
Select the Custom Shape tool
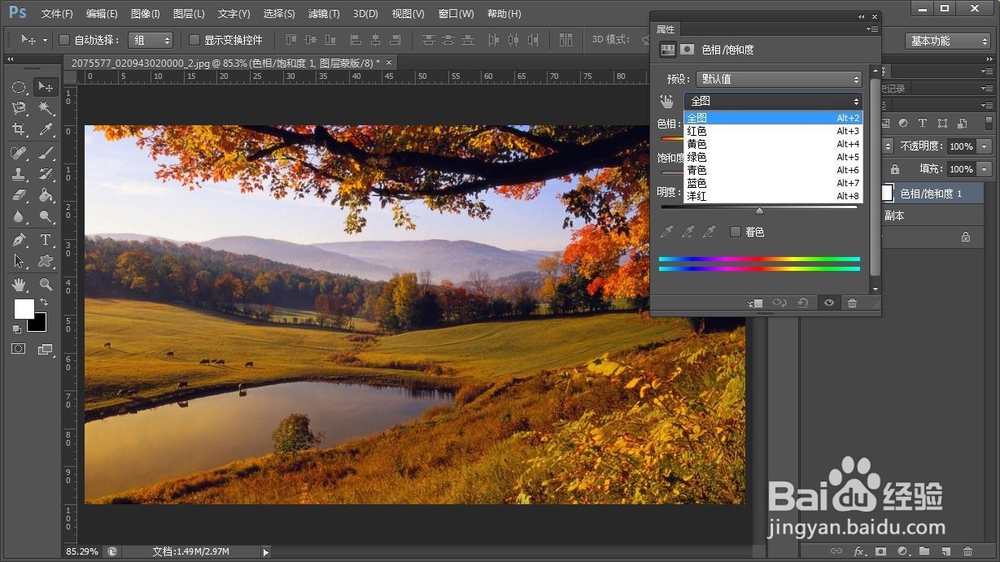click(x=45, y=261)
